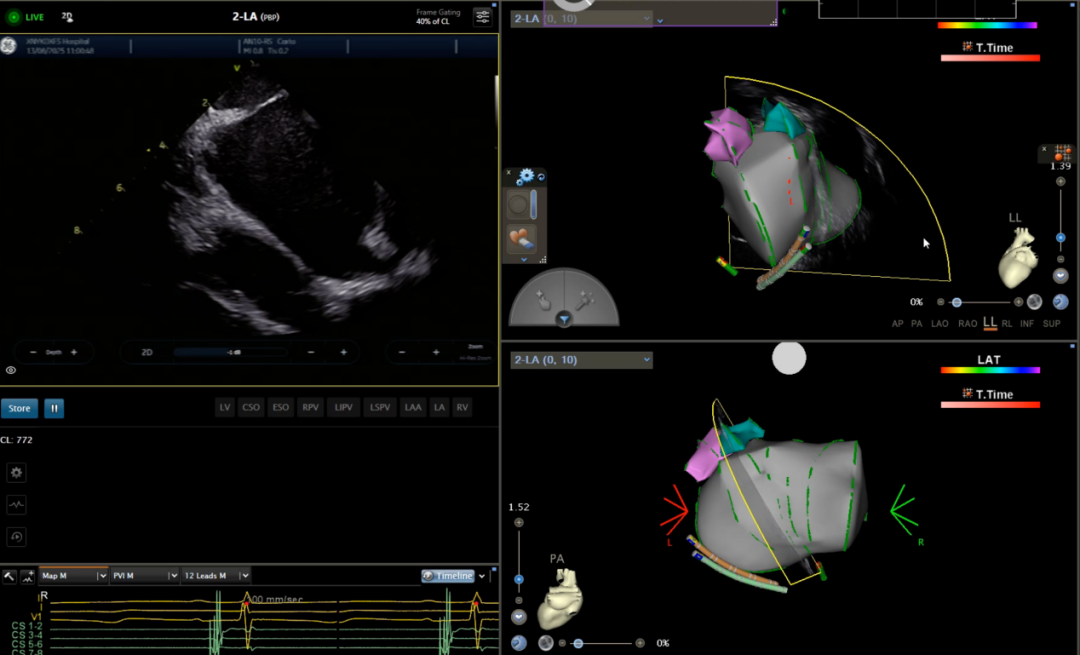
Task: Click the PA heart orientation icon
Action: coord(560,600)
